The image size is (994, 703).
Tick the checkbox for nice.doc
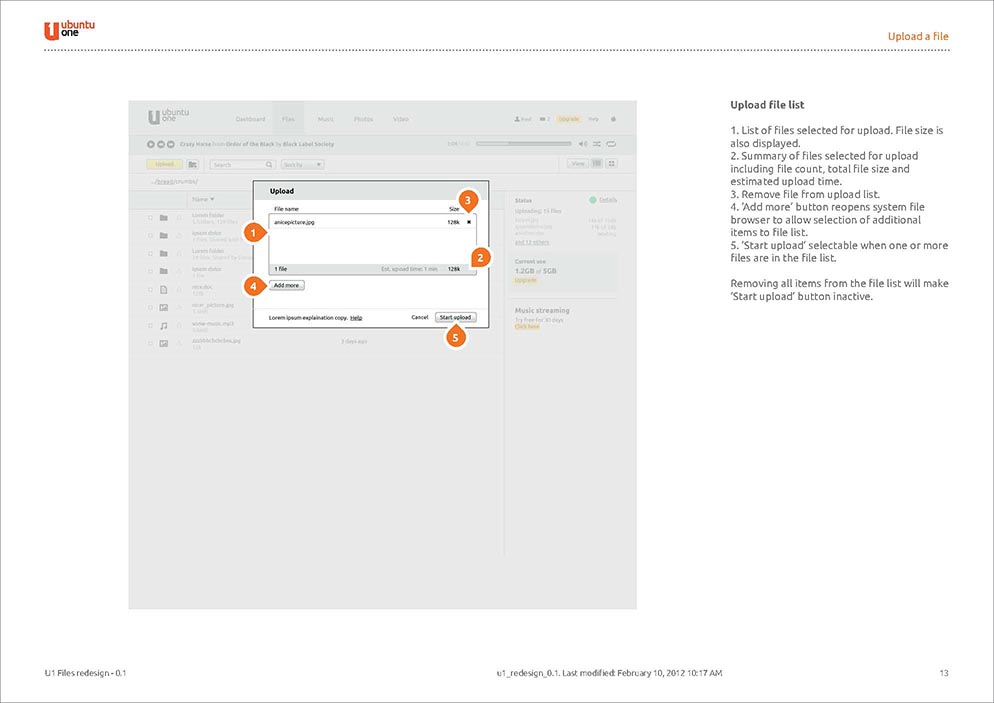[150, 290]
